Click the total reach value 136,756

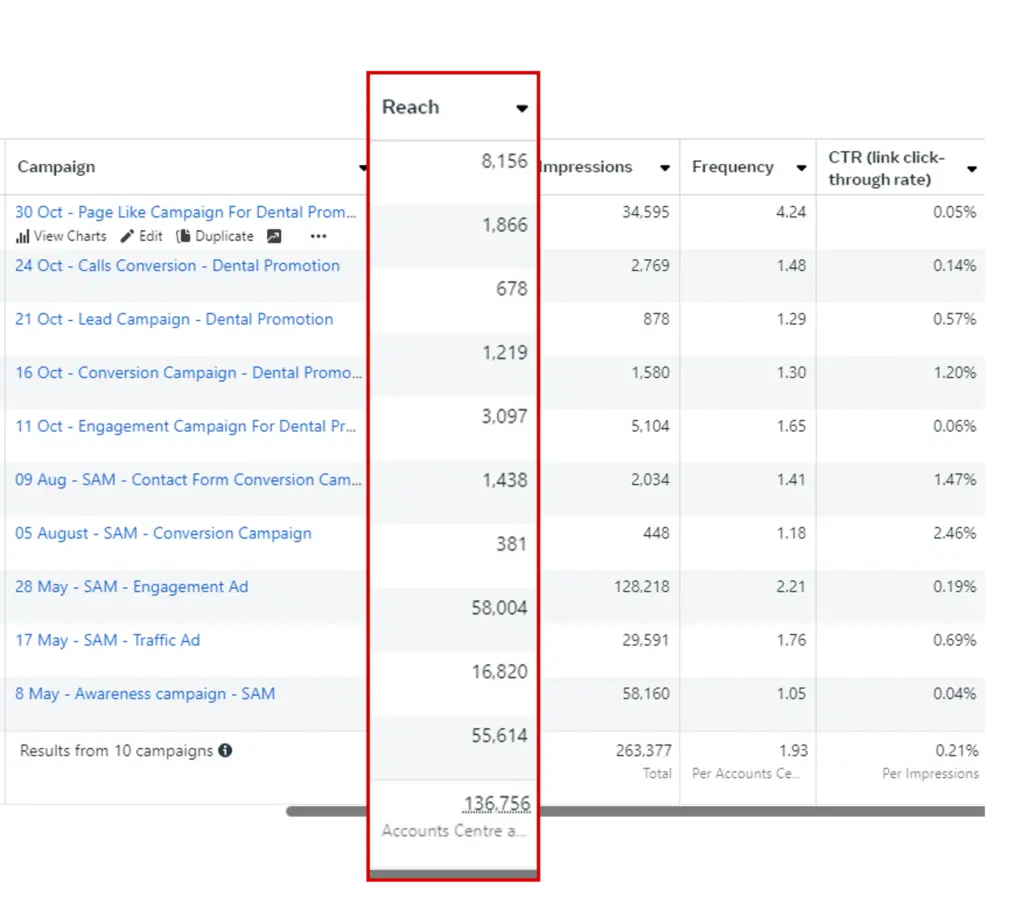[496, 804]
